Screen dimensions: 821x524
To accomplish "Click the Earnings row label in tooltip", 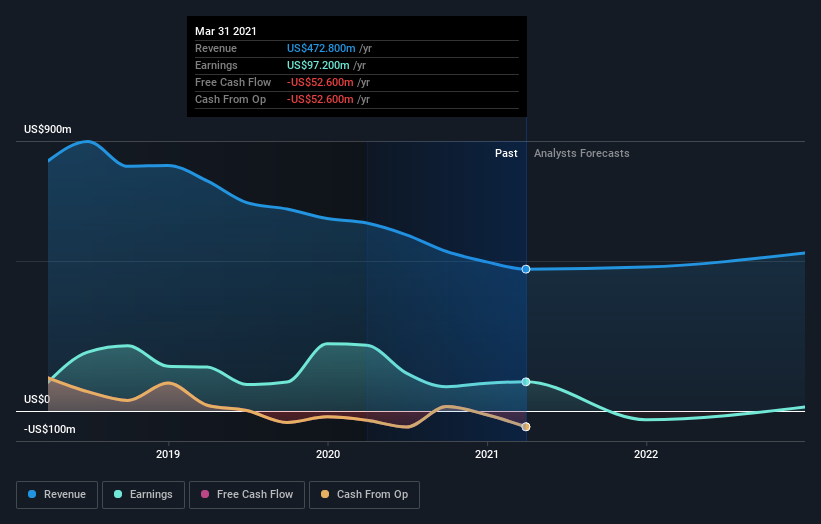I will [x=216, y=65].
